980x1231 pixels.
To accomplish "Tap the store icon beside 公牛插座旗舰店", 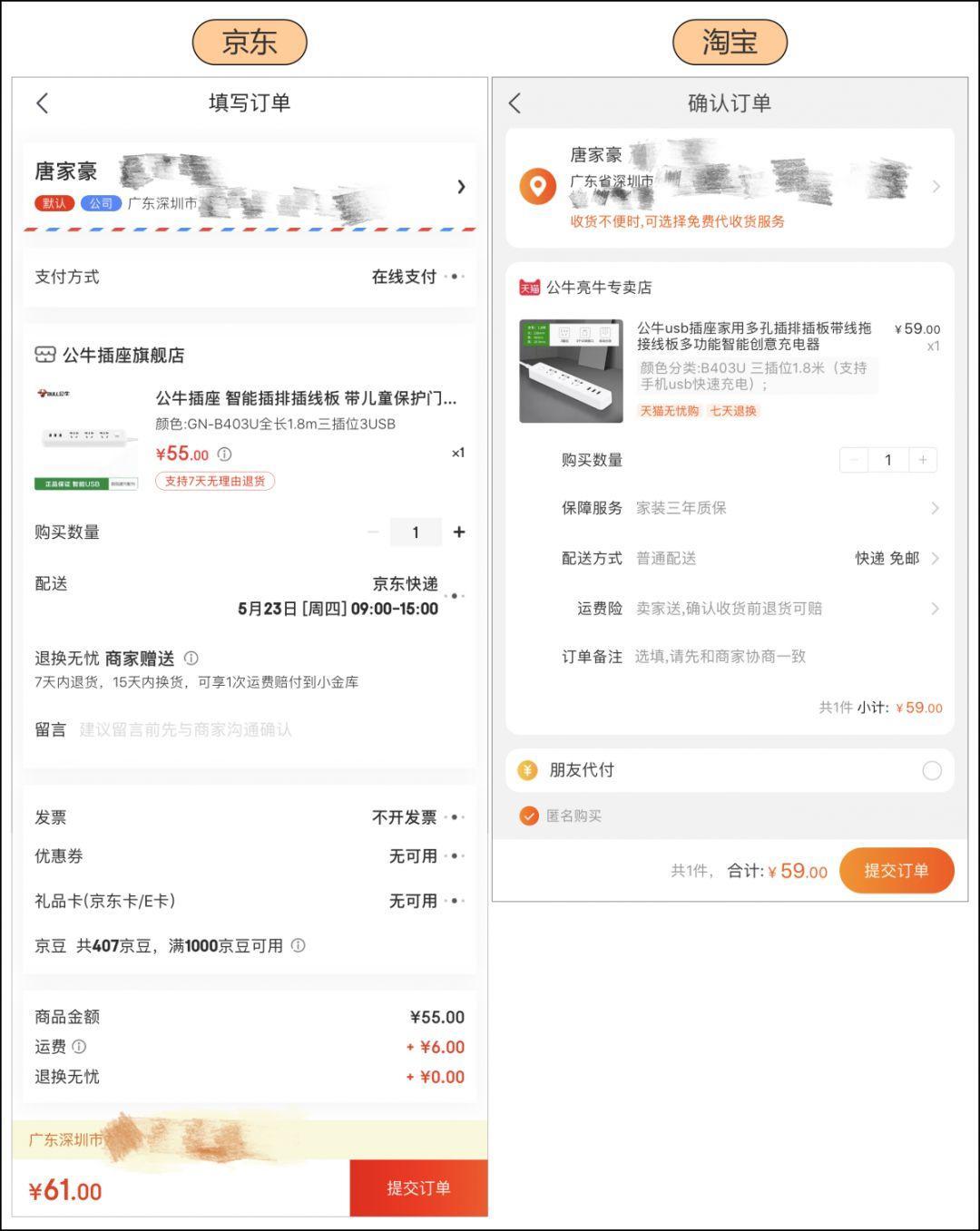I will 44,355.
